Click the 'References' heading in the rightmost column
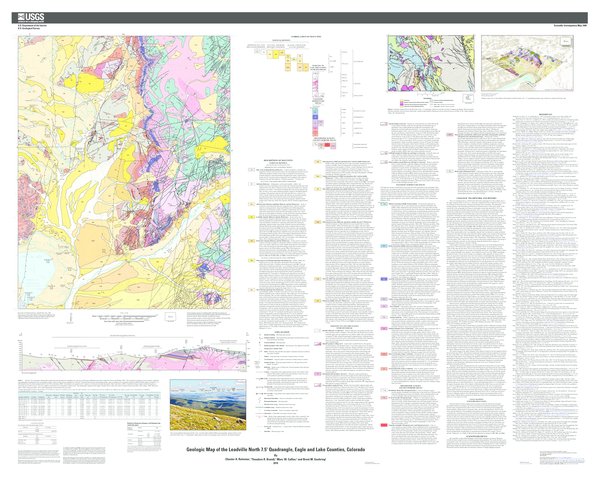The height and width of the screenshot is (479, 600). [545, 114]
